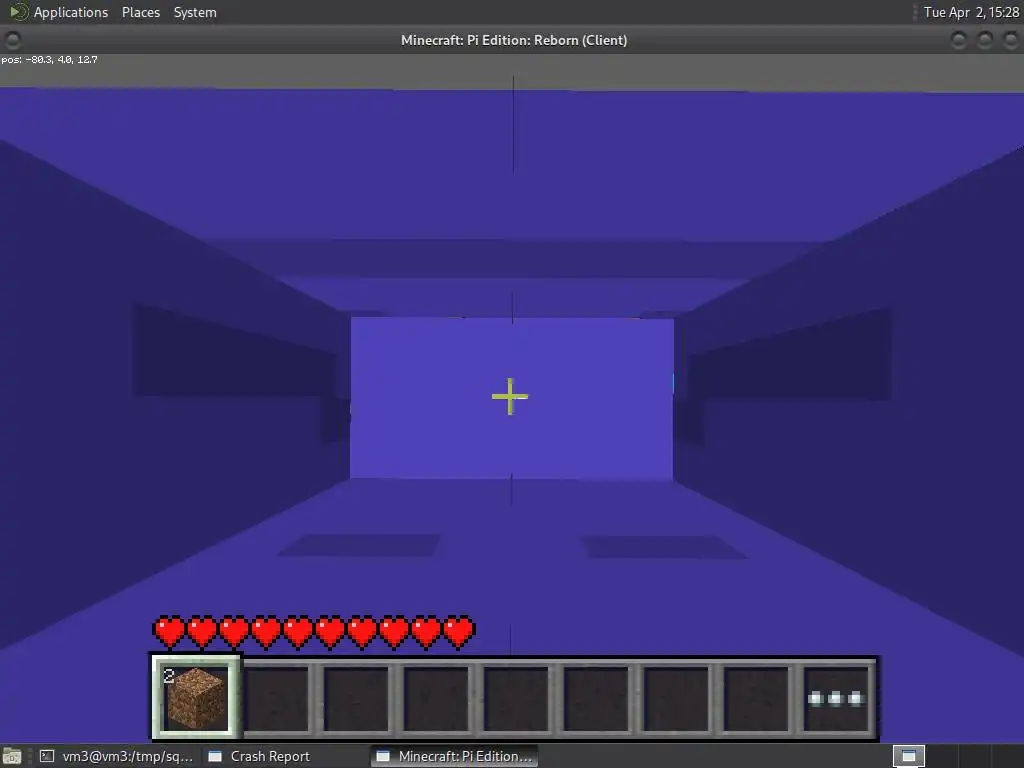Screen dimensions: 1024x768
Task: Select the third hotbar slot
Action: 356,699
